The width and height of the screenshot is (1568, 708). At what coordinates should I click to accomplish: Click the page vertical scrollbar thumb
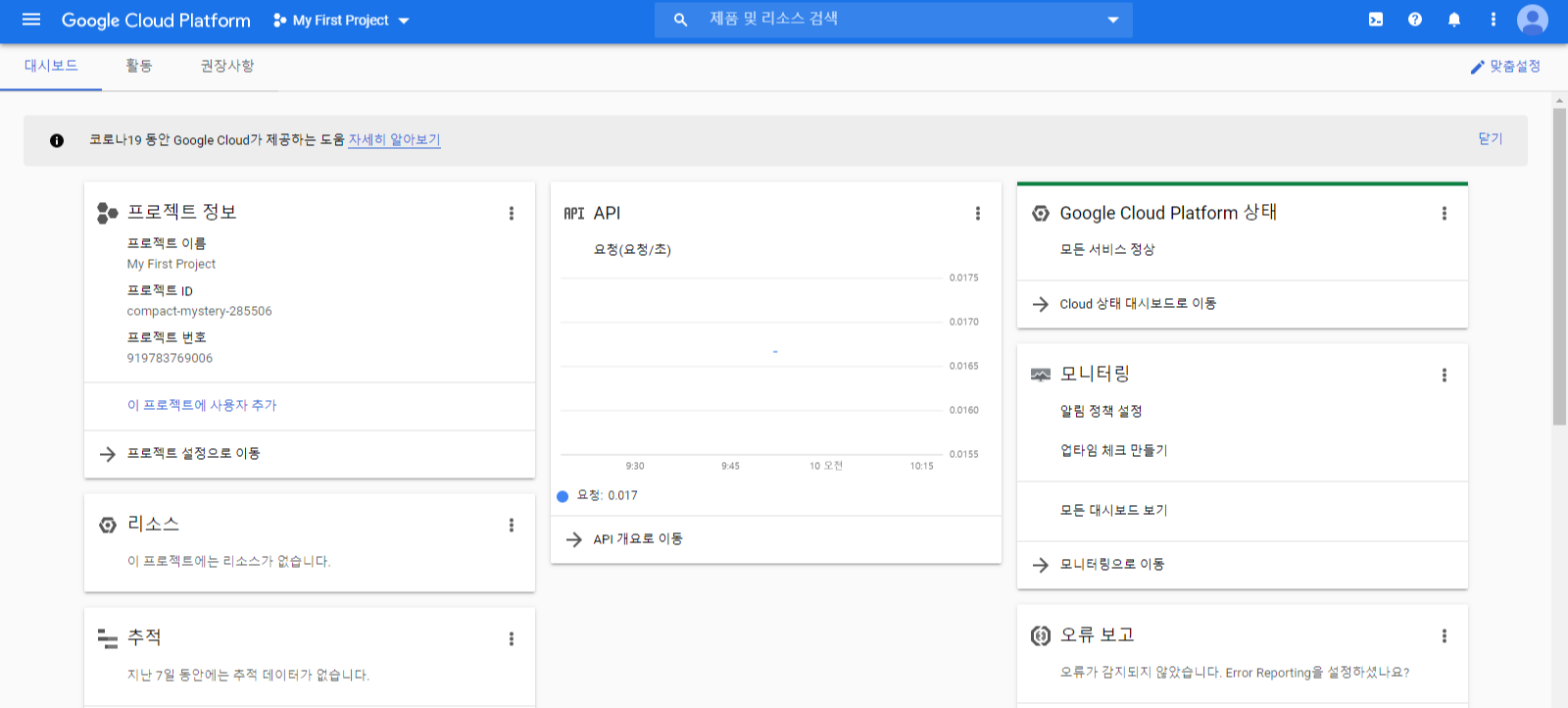tap(1559, 267)
